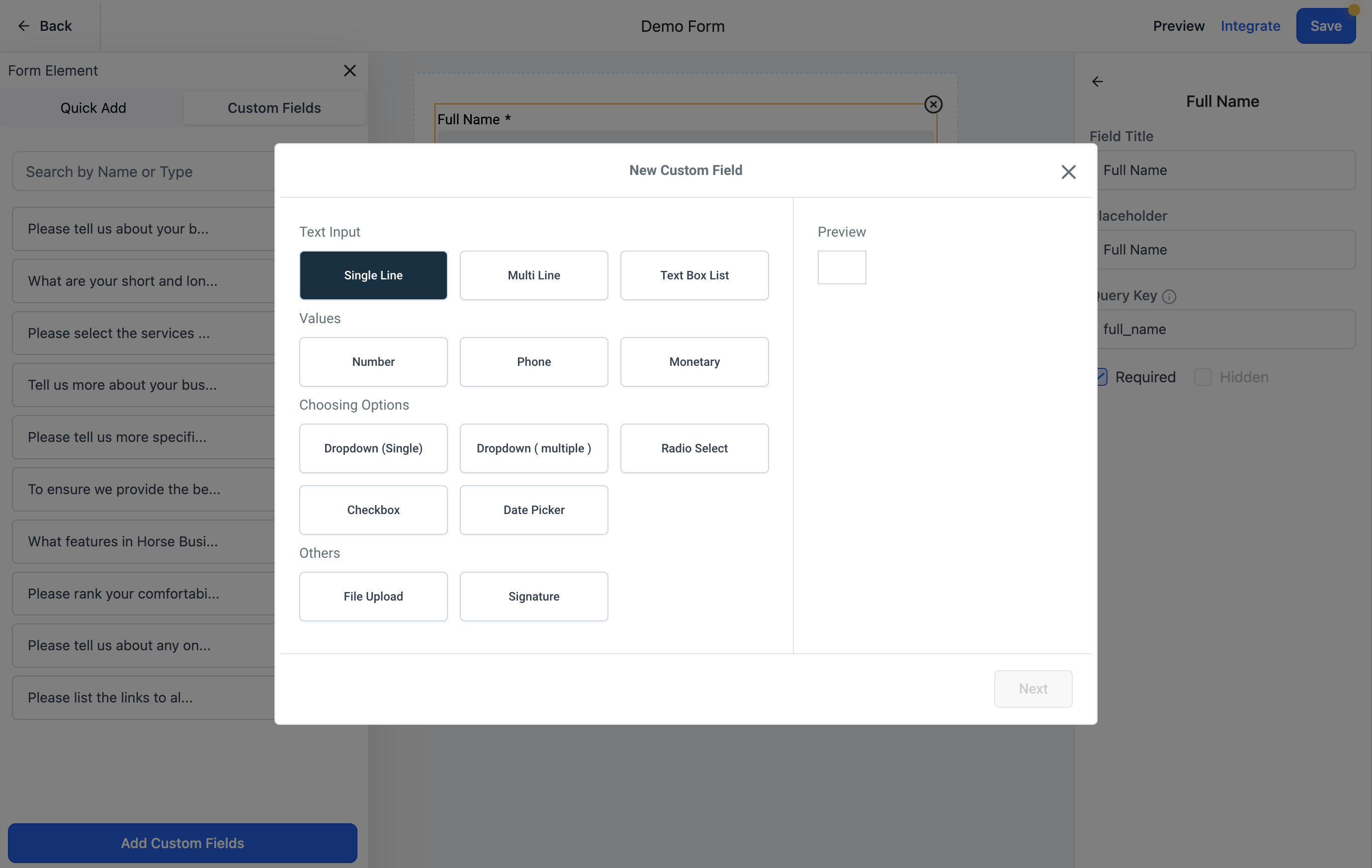Focus the Search by Name or Type field
The width and height of the screenshot is (1372, 868).
coord(144,172)
